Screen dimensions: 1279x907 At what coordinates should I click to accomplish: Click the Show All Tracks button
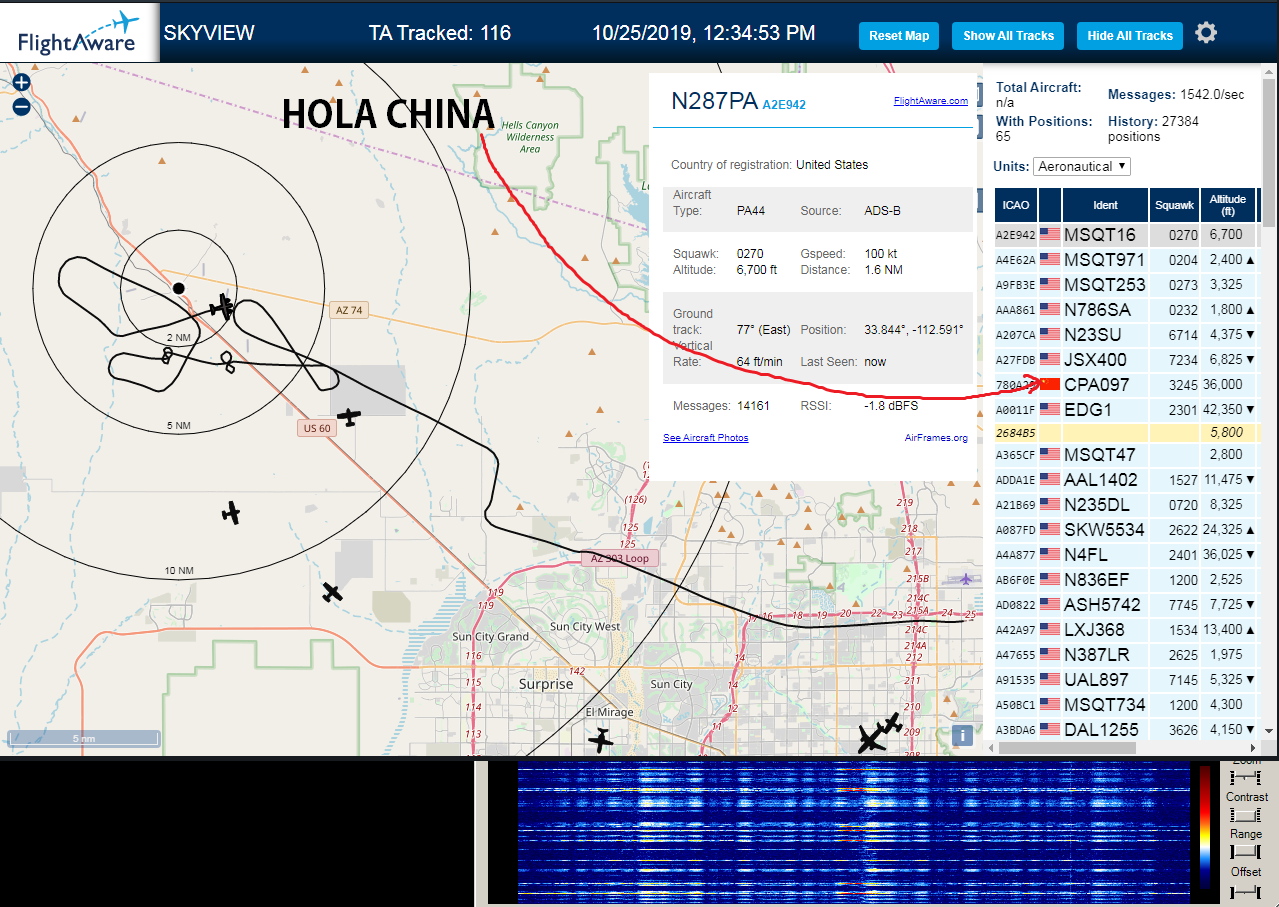pyautogui.click(x=1008, y=35)
